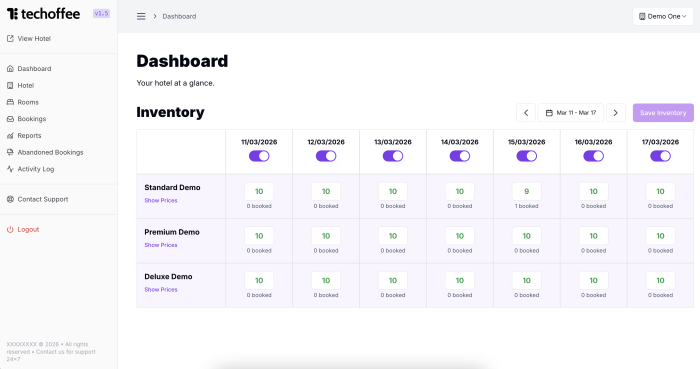This screenshot has width=700, height=369.
Task: Click the techoffee logo
Action: click(43, 14)
